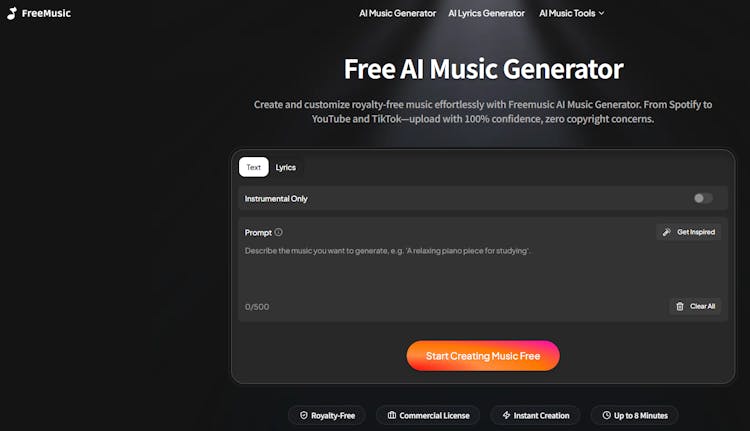This screenshot has height=431, width=750.
Task: Go to AI Lyrics Generator page
Action: click(486, 13)
